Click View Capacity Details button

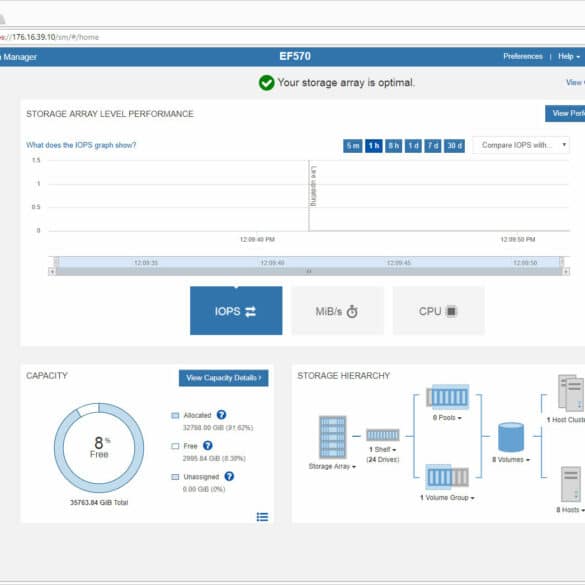[223, 378]
